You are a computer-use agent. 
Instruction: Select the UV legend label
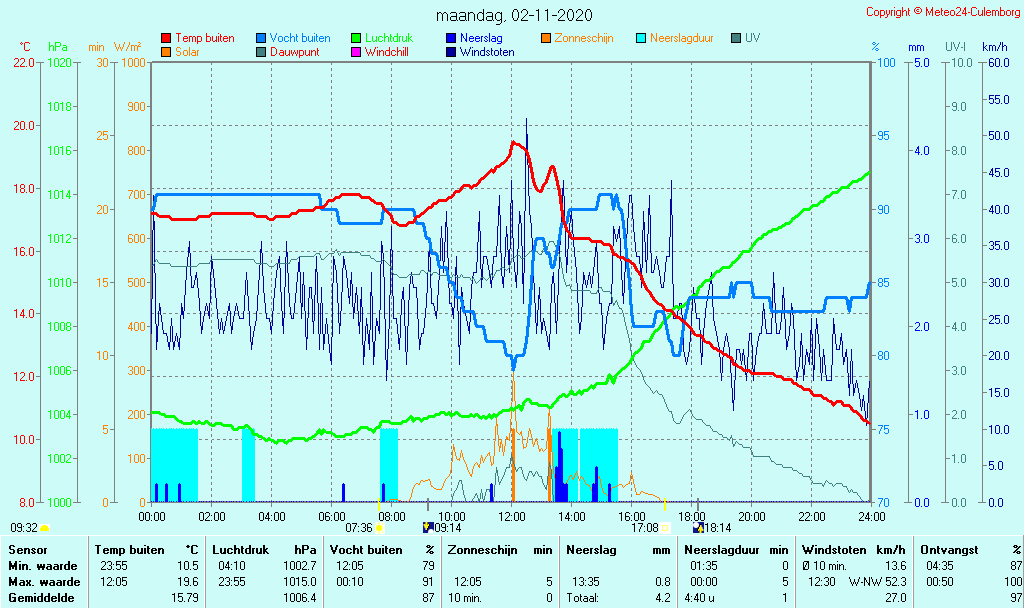(752, 38)
